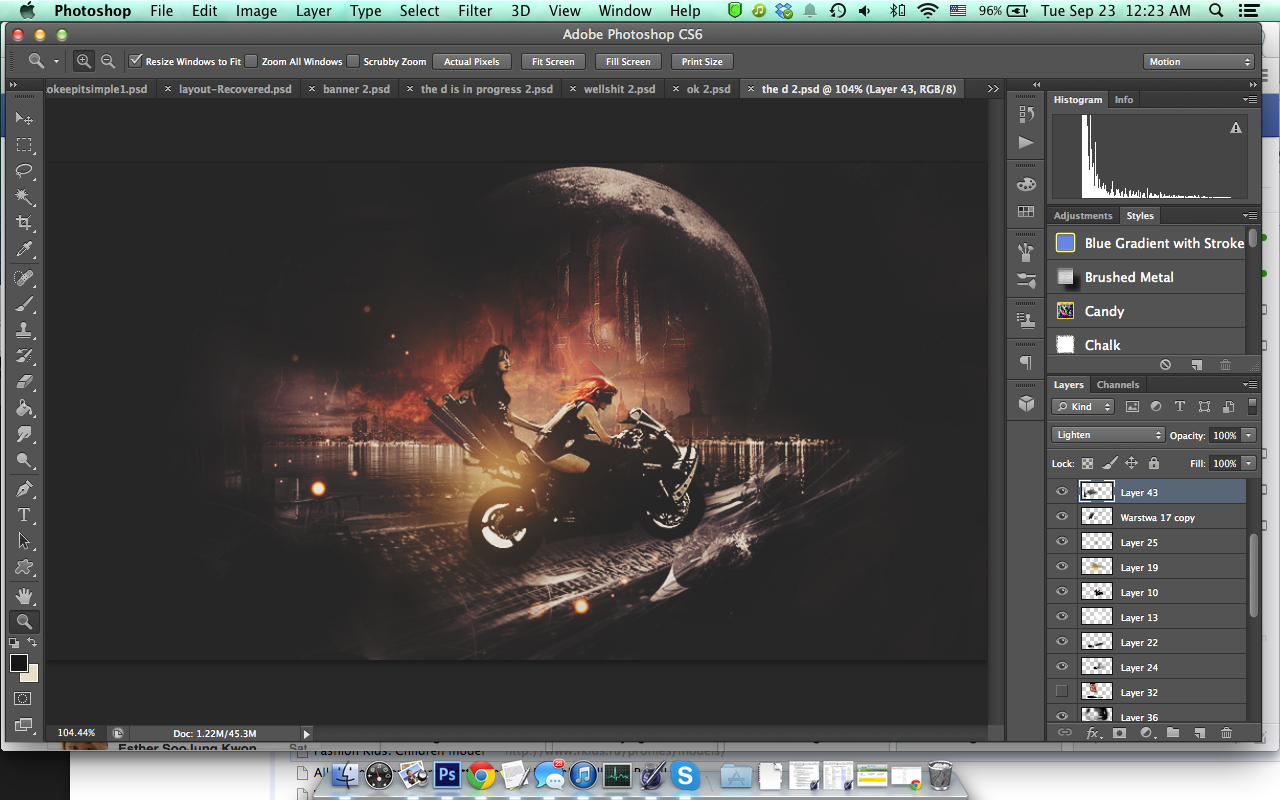Open Histogram panel flyout menu

(x=1250, y=100)
